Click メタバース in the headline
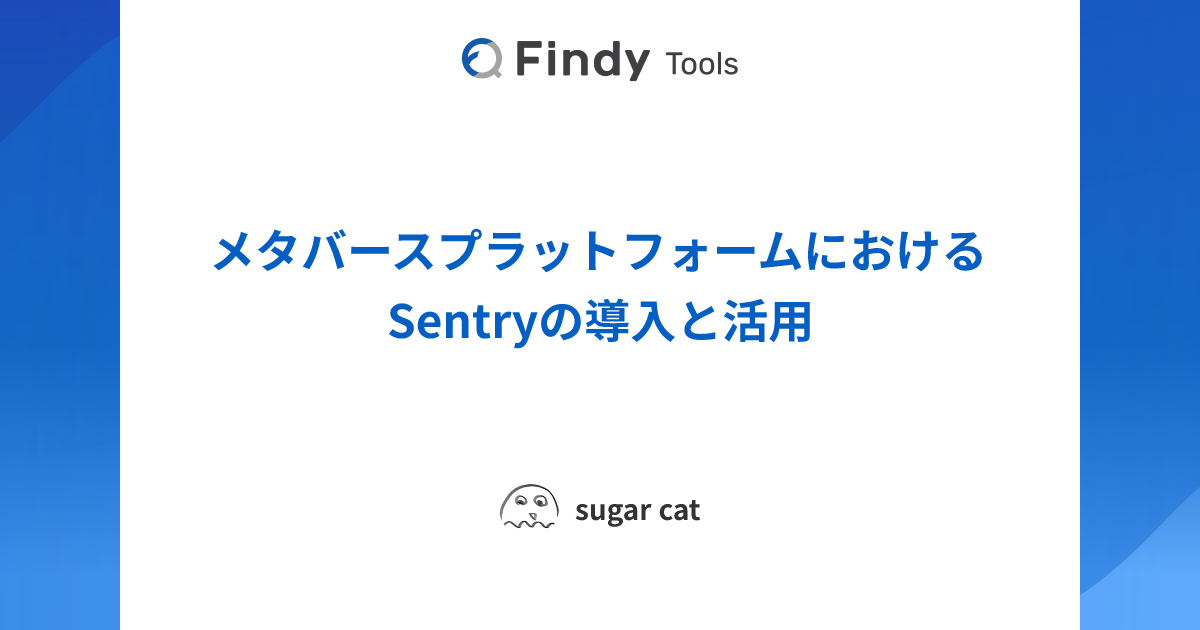This screenshot has width=1200, height=630. coord(326,252)
